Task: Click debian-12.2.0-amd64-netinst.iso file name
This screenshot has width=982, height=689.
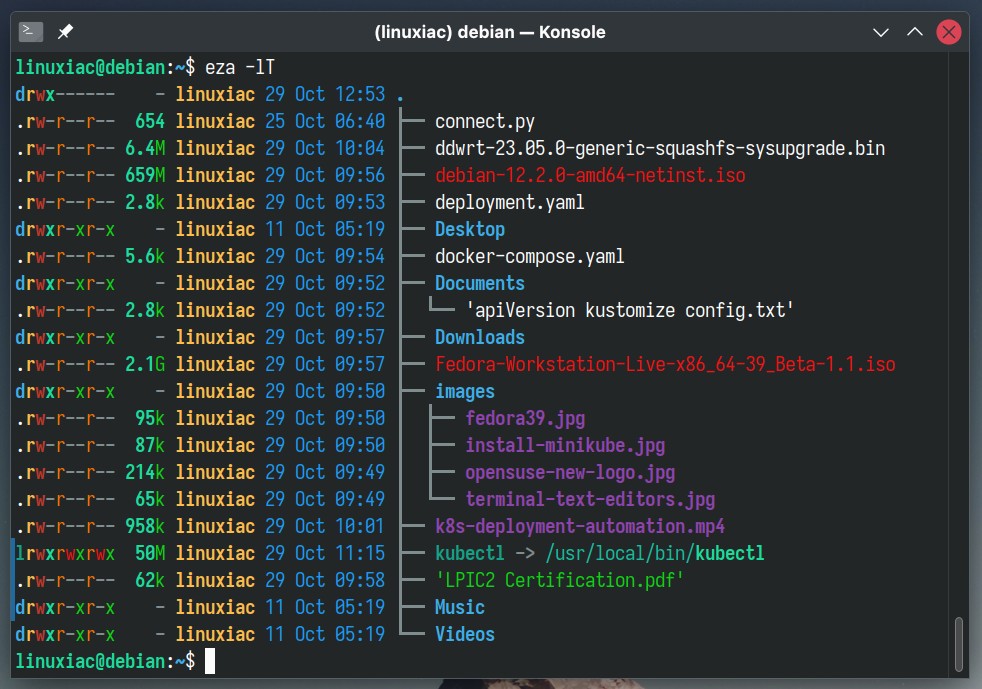Action: click(x=590, y=175)
